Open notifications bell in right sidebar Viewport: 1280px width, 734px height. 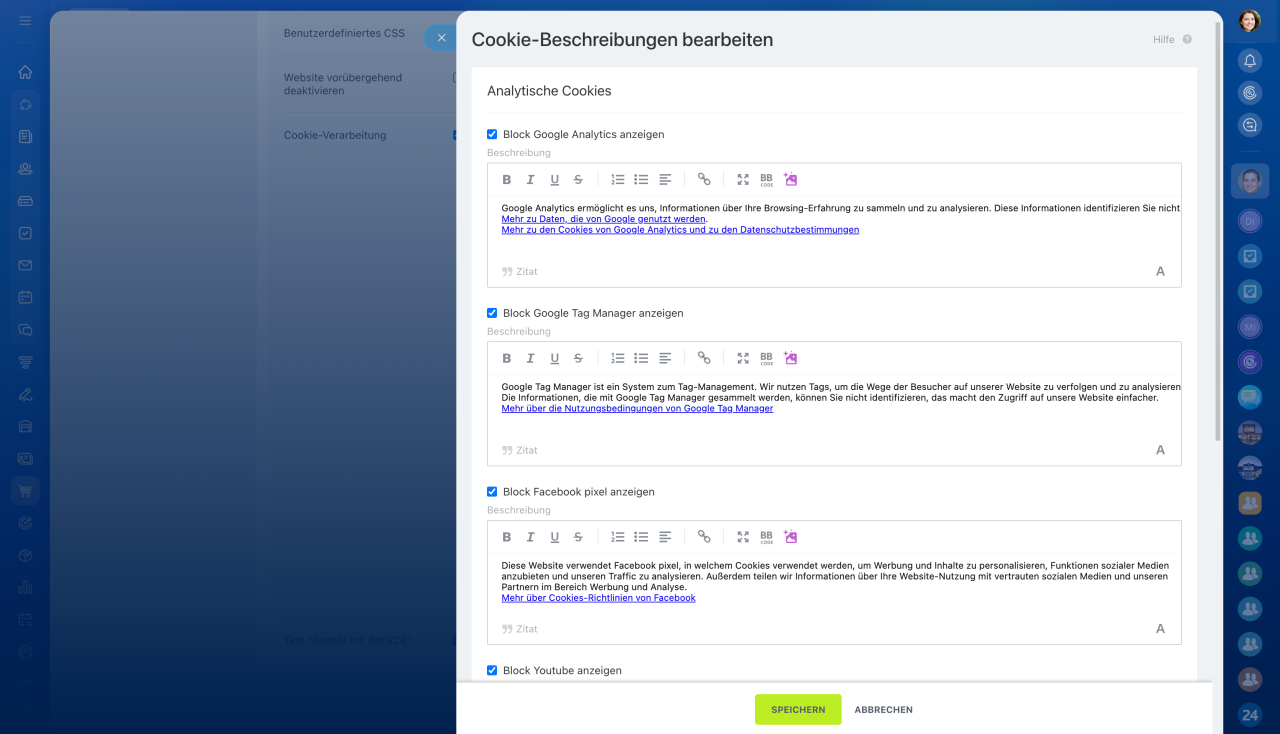pyautogui.click(x=1250, y=61)
